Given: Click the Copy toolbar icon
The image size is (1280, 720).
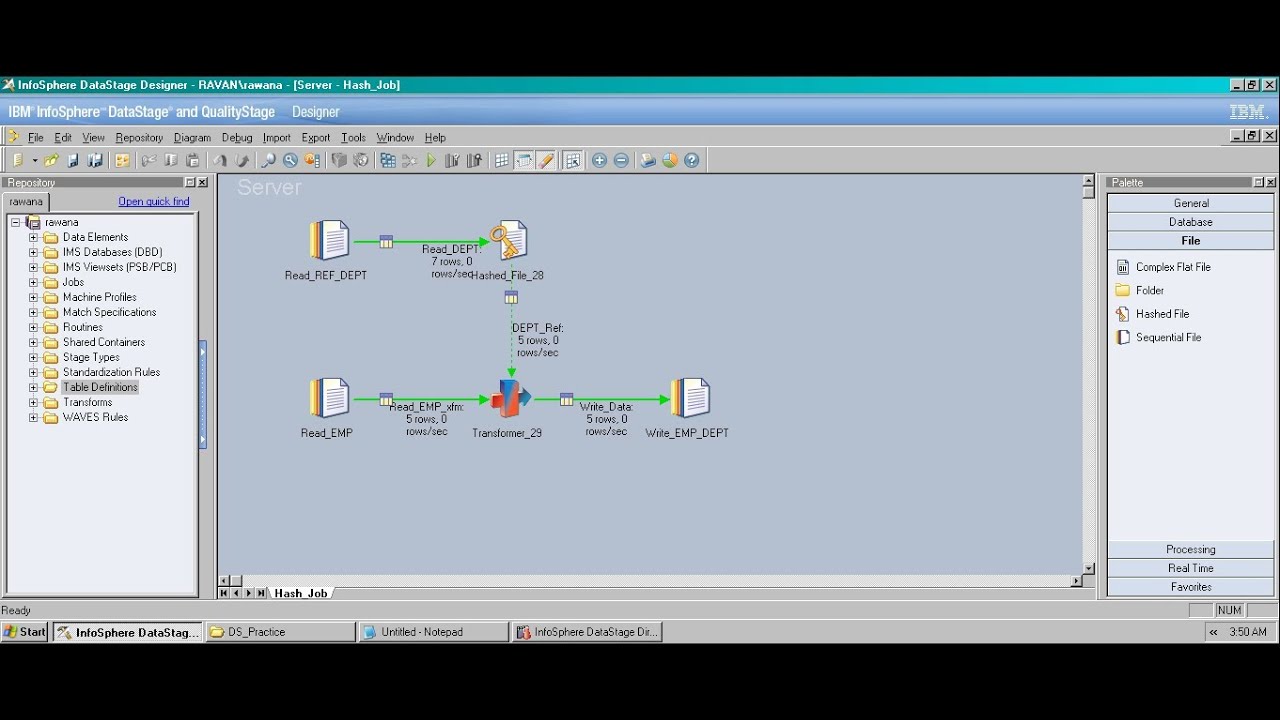Looking at the screenshot, I should pos(171,160).
